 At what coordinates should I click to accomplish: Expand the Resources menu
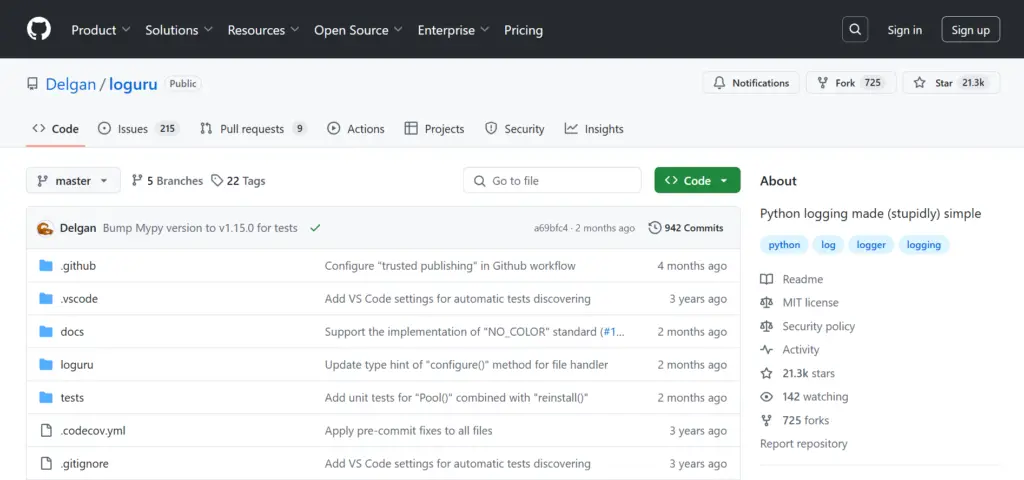pos(263,30)
